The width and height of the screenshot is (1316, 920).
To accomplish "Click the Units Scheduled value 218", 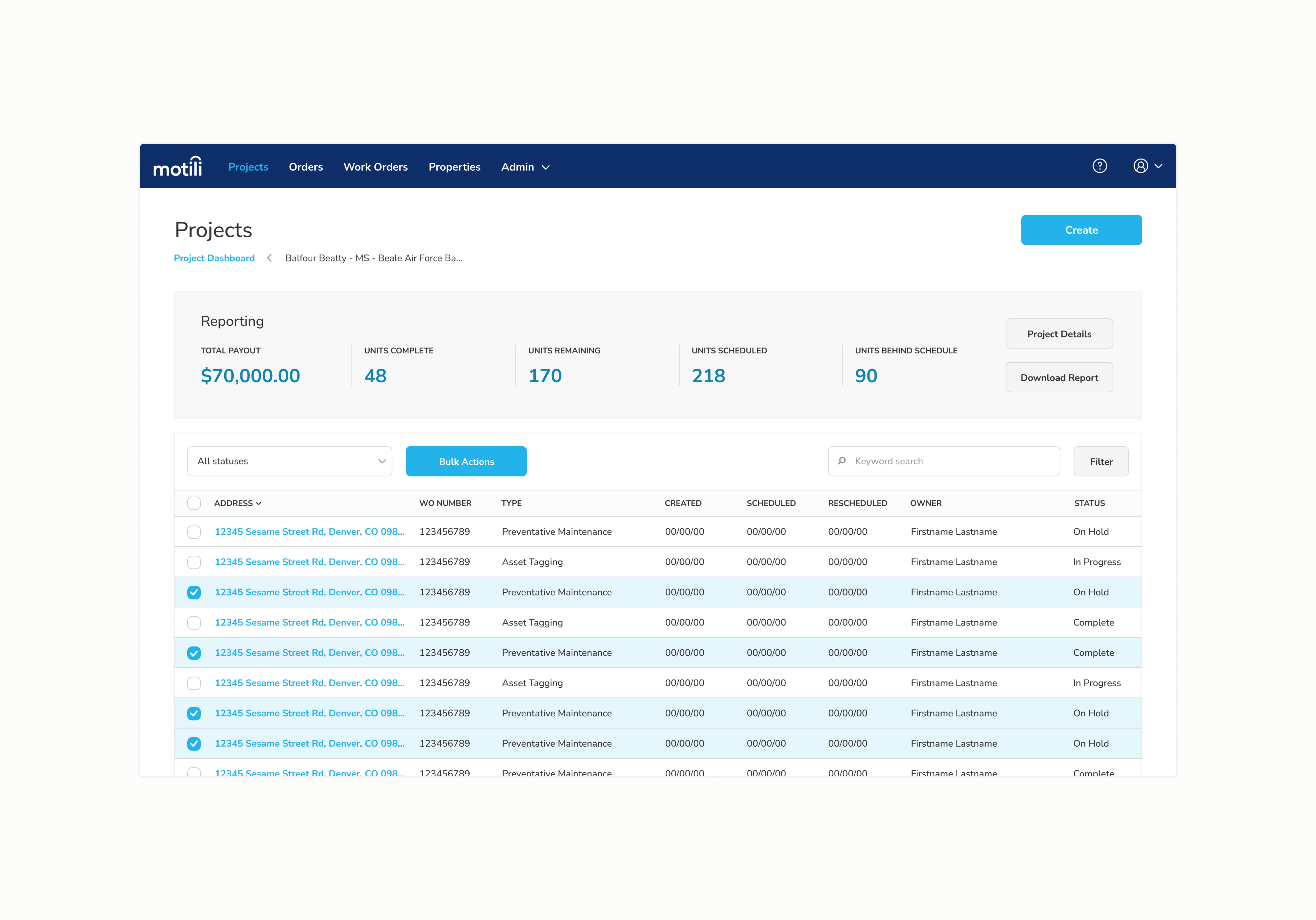I will tap(708, 376).
